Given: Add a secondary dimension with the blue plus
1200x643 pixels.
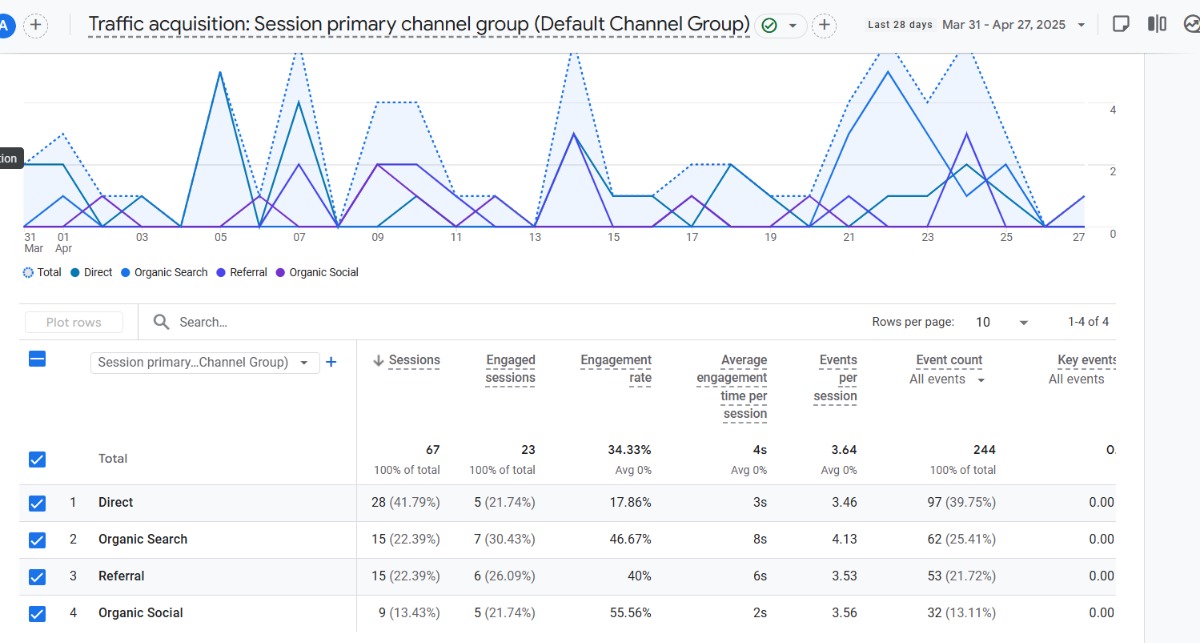Looking at the screenshot, I should coord(331,362).
